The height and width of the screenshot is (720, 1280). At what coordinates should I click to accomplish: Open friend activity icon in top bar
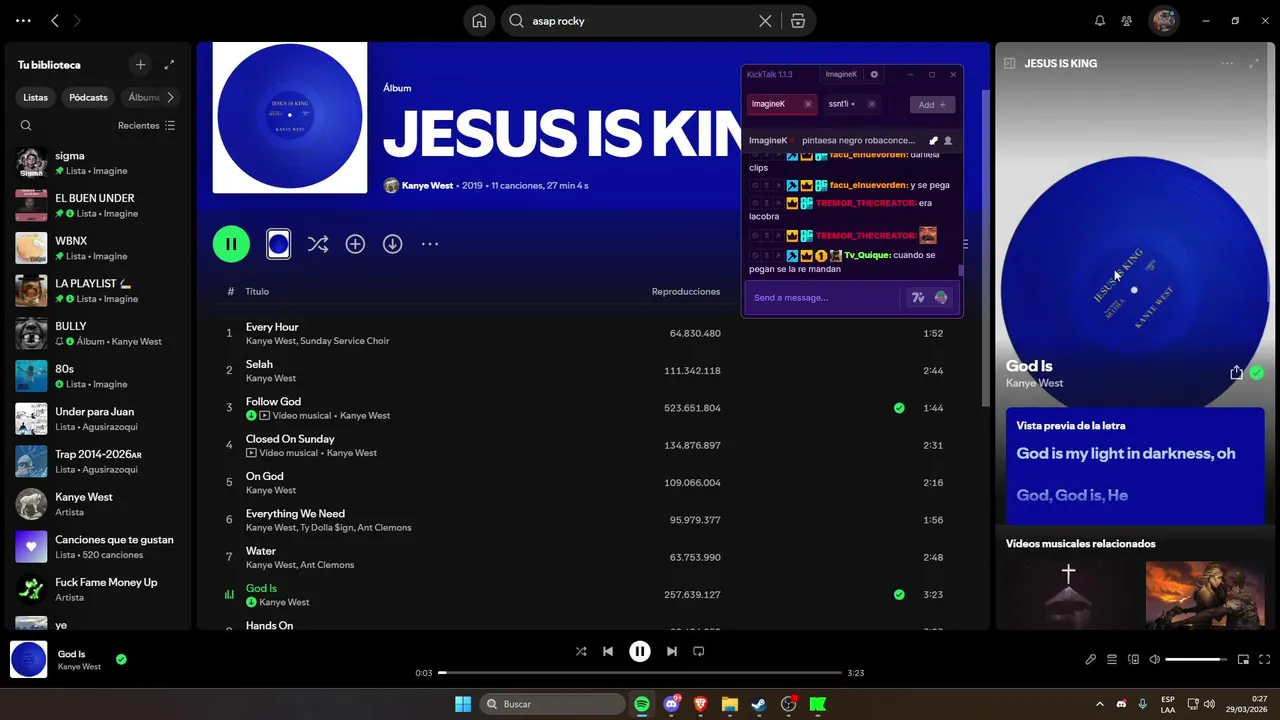pyautogui.click(x=1127, y=21)
